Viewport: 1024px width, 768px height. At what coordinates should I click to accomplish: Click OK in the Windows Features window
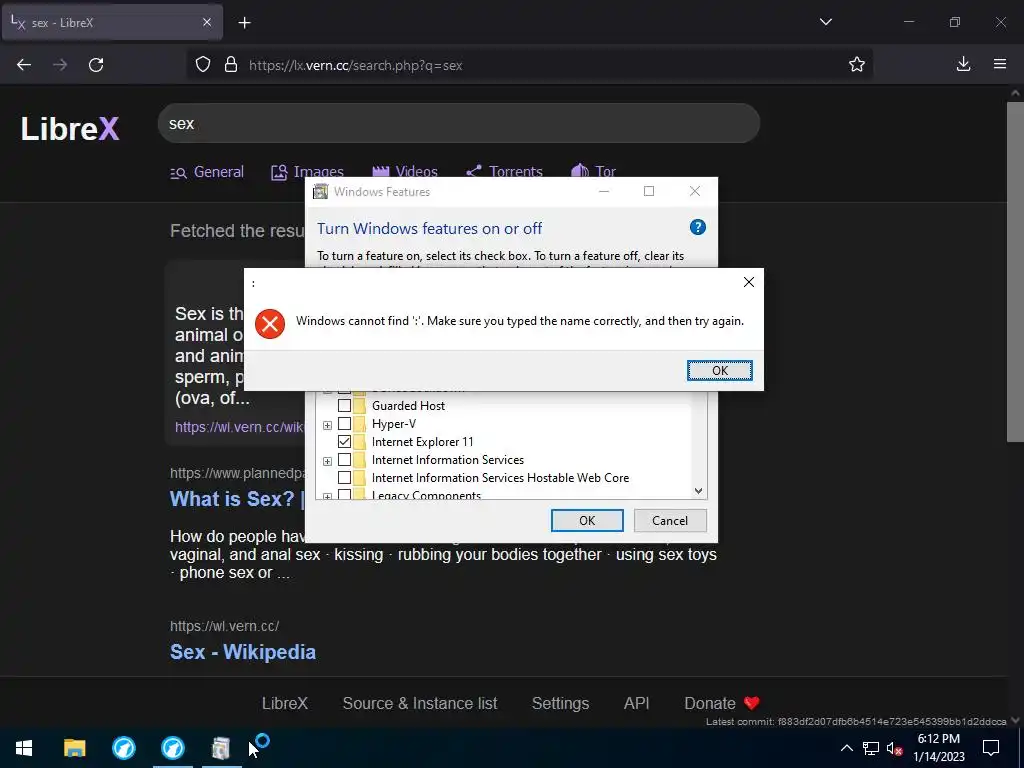(x=586, y=520)
